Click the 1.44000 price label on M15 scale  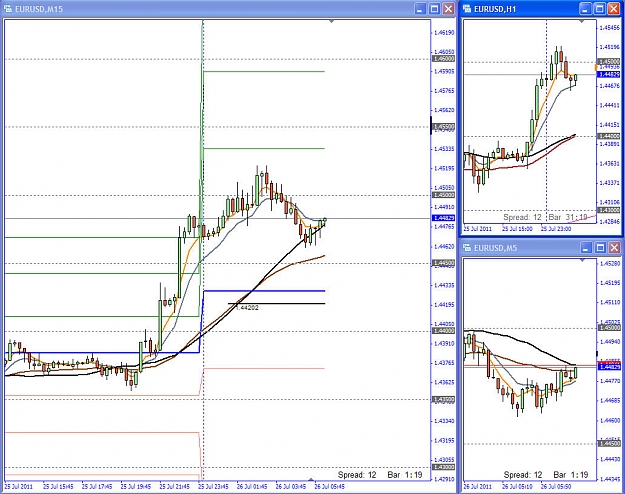[444, 331]
